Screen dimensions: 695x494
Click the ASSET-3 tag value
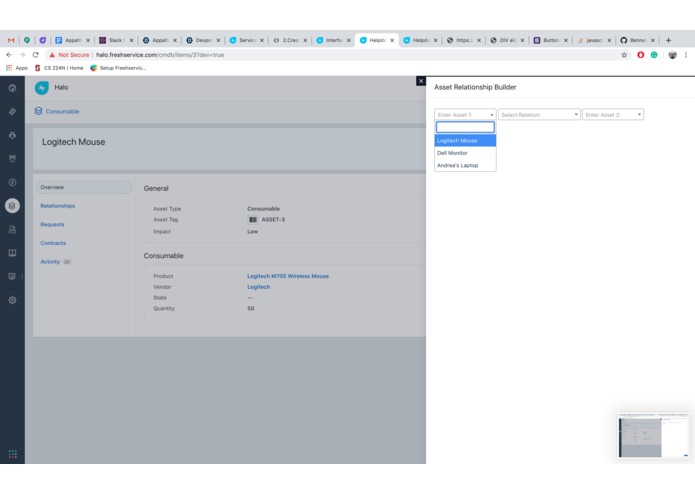[x=273, y=219]
